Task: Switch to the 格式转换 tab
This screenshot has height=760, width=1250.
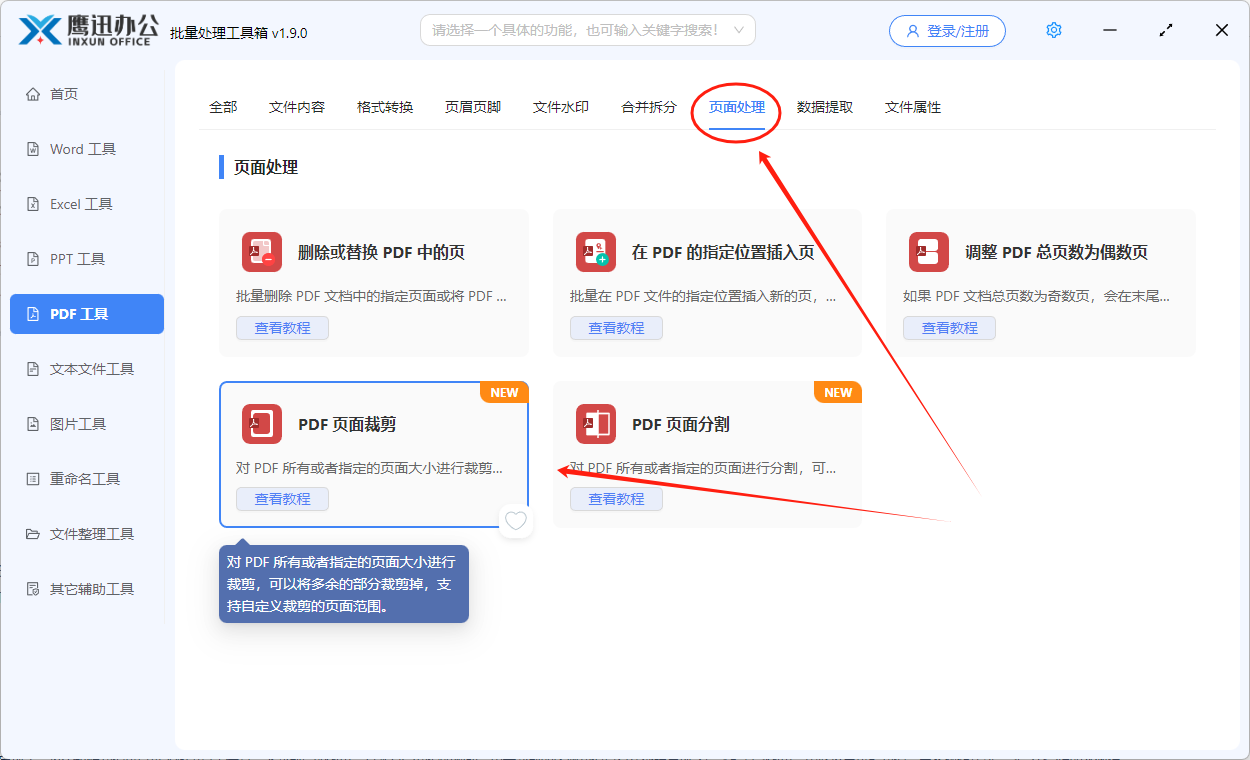Action: (384, 106)
